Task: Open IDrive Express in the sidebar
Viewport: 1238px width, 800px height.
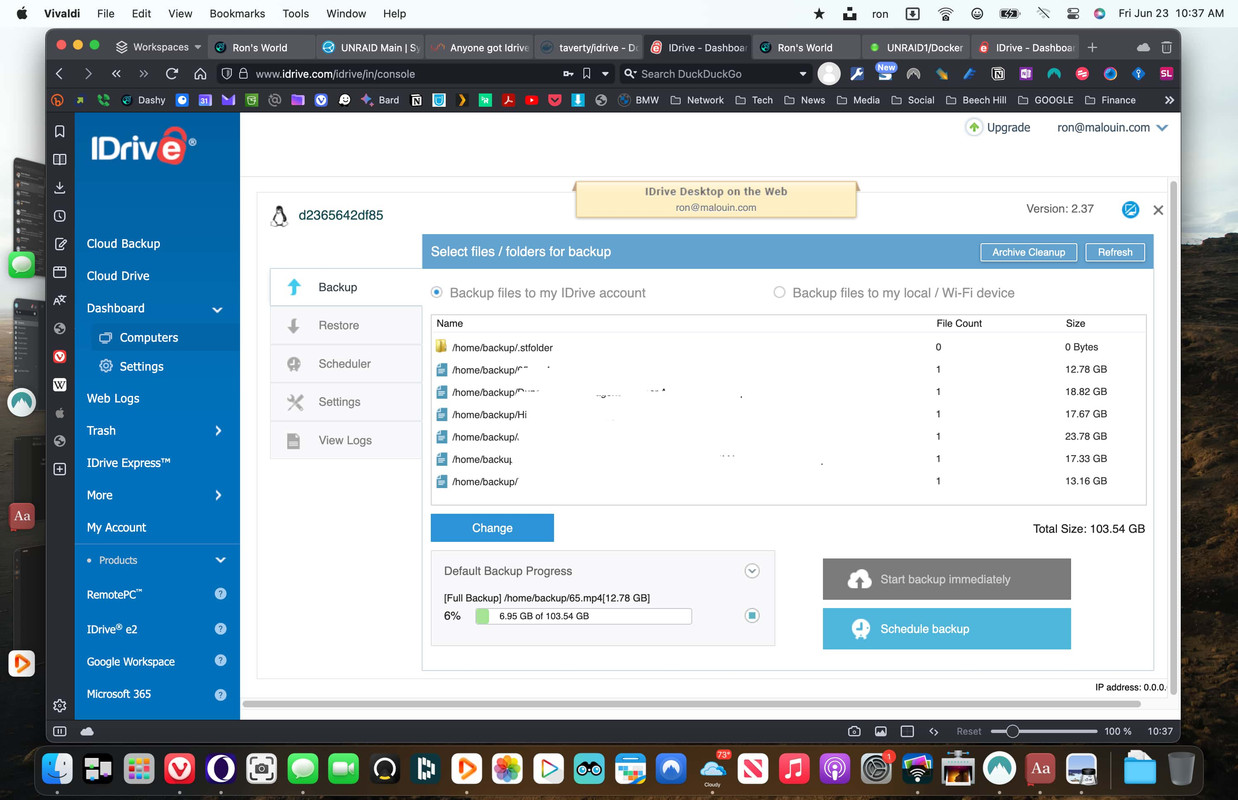Action: coord(129,463)
